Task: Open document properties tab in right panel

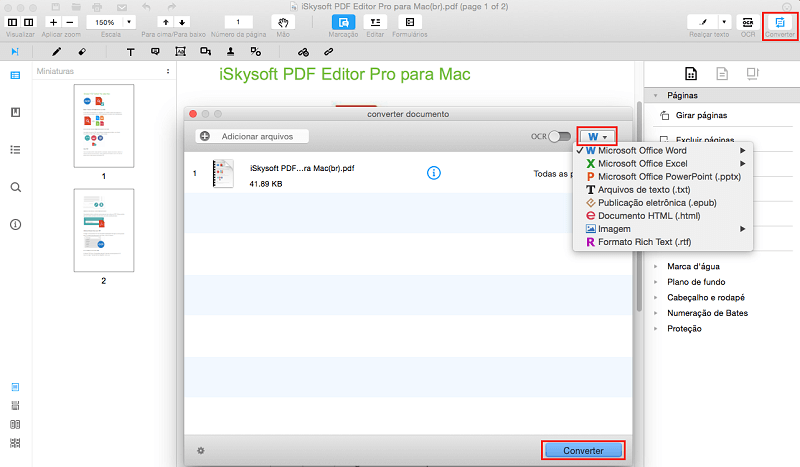Action: (x=722, y=74)
